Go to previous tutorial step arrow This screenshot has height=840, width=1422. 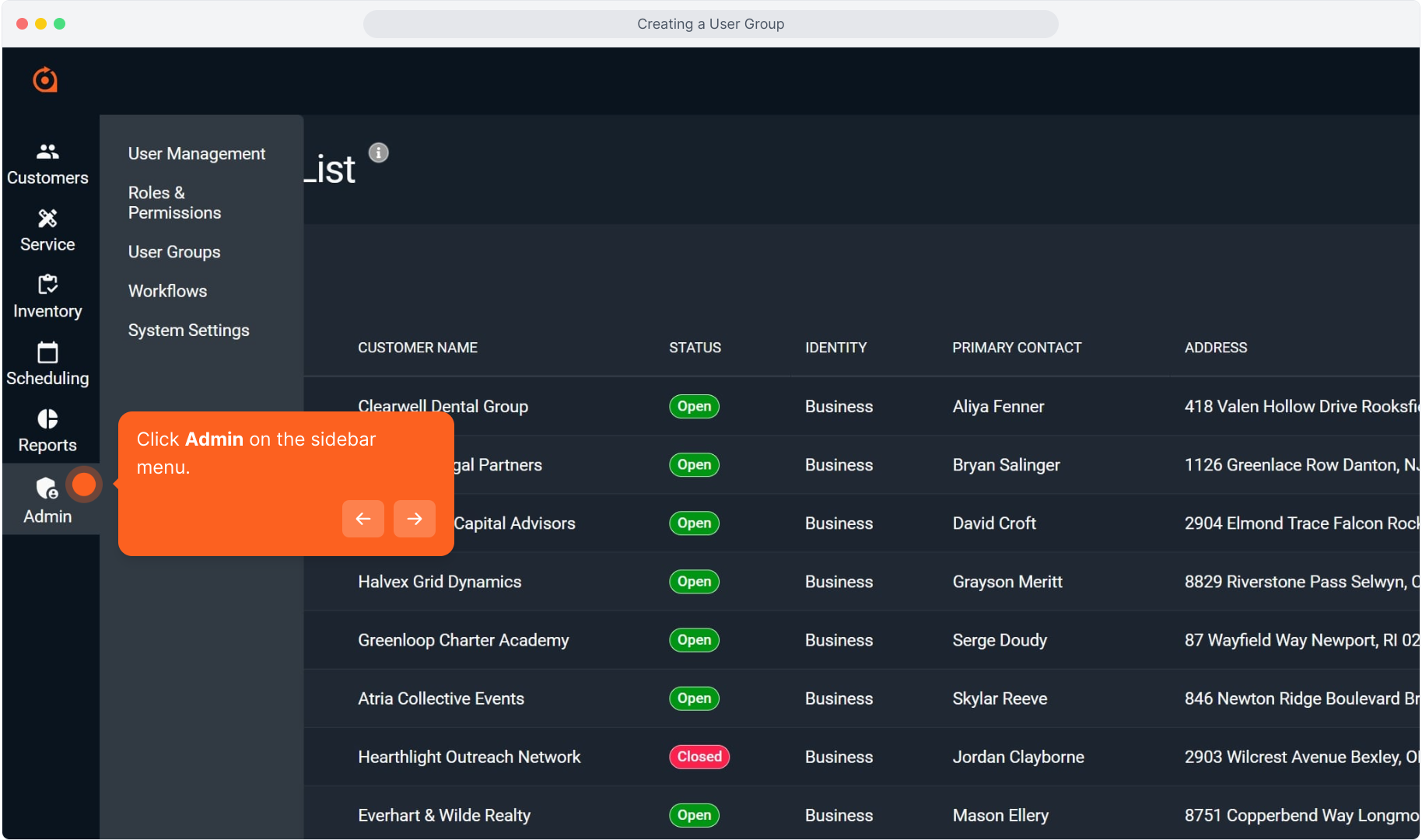pyautogui.click(x=363, y=519)
